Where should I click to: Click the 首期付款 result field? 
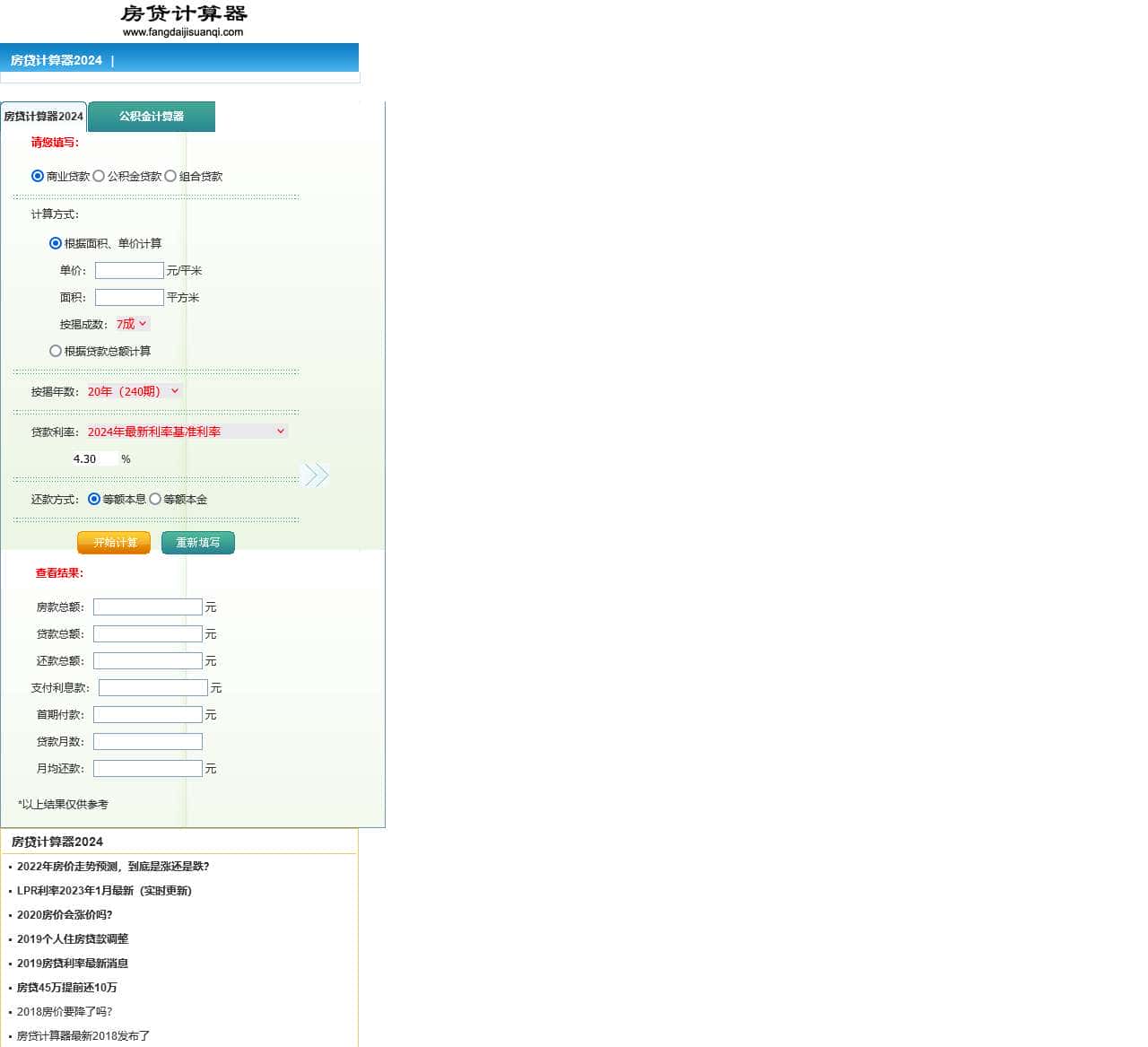point(148,715)
